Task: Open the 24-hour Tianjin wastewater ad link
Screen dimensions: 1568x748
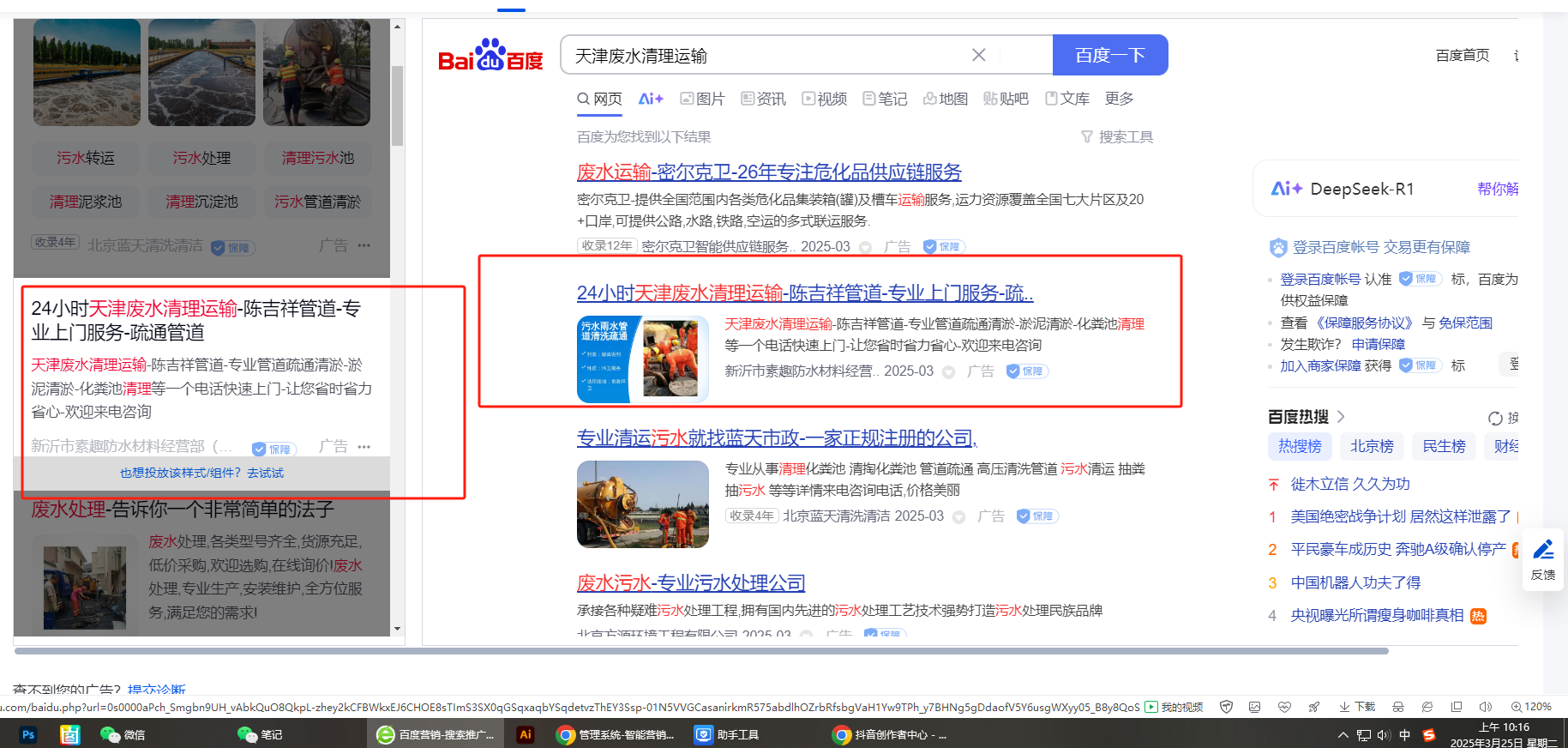Action: point(804,293)
